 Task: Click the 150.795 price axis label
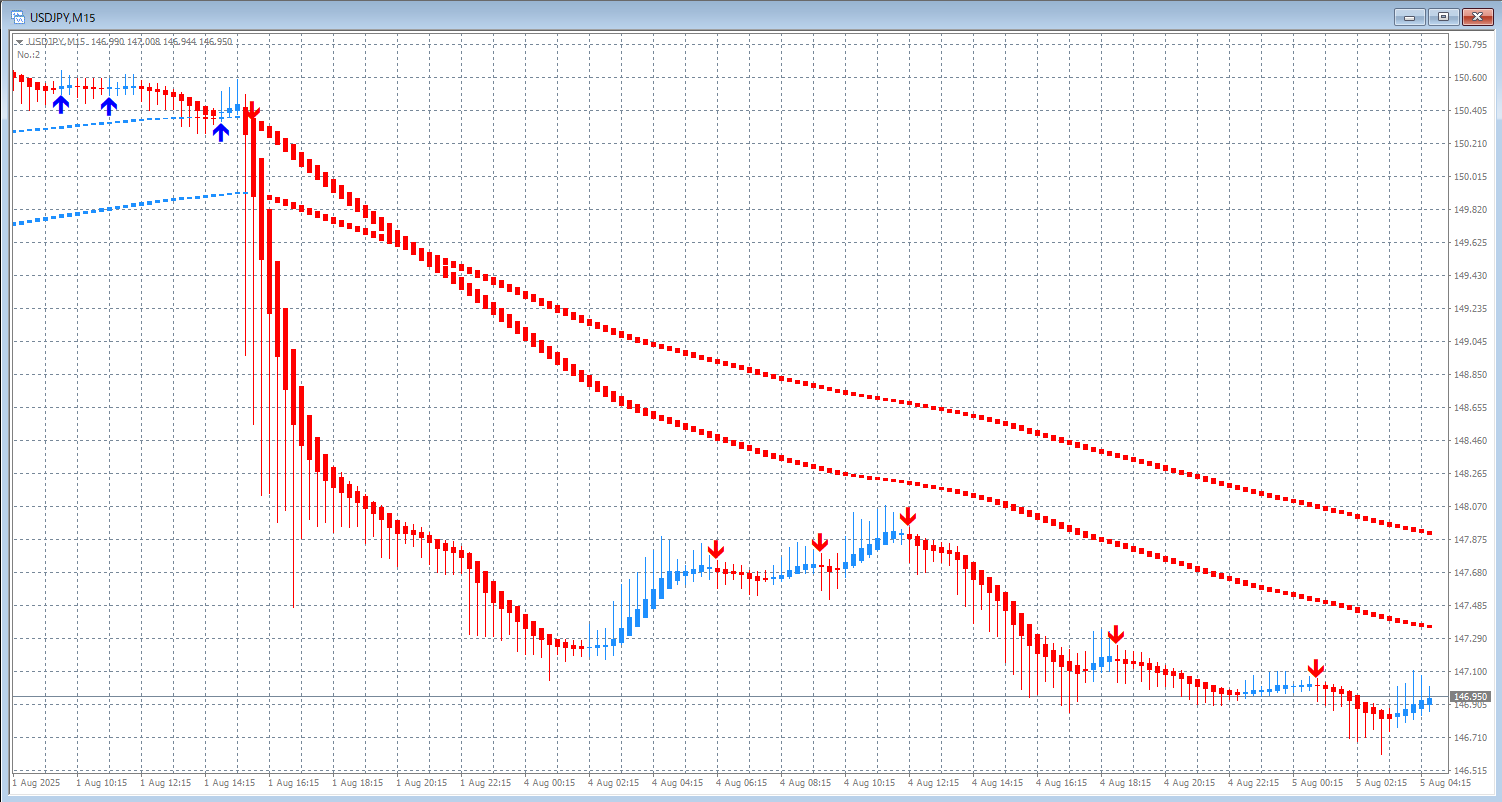(1470, 44)
